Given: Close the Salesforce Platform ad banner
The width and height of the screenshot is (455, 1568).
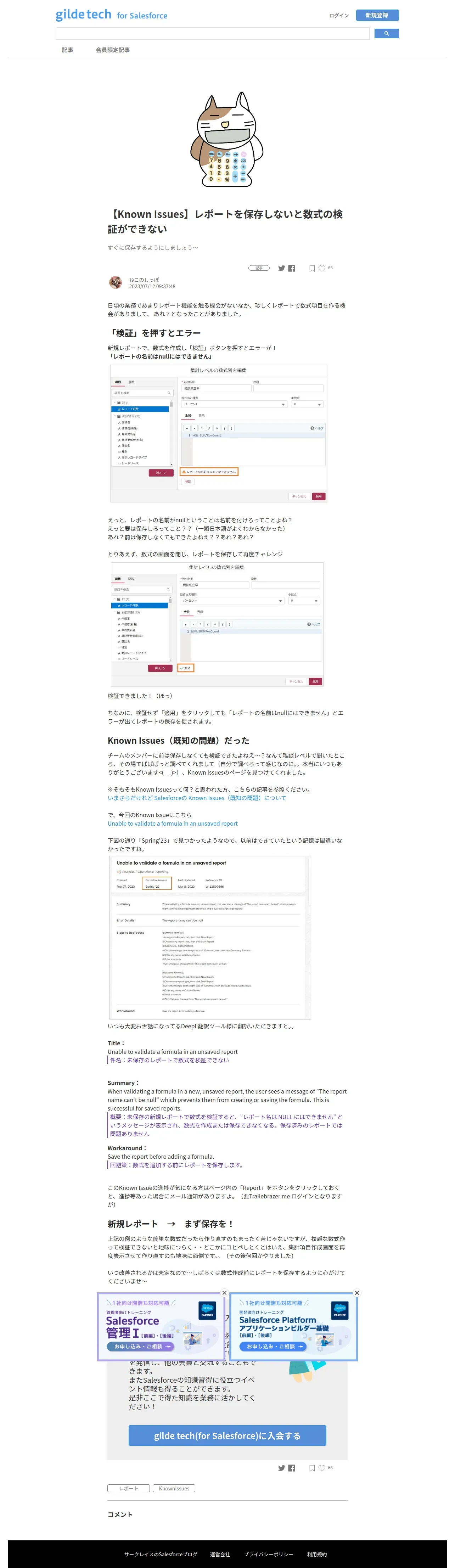Looking at the screenshot, I should (357, 1293).
